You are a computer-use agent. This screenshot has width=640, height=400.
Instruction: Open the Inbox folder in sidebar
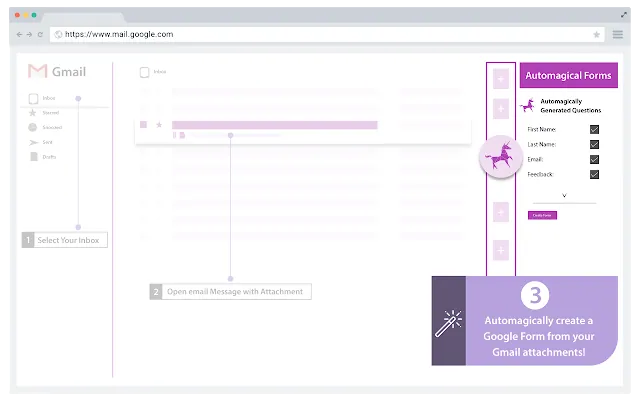(49, 98)
